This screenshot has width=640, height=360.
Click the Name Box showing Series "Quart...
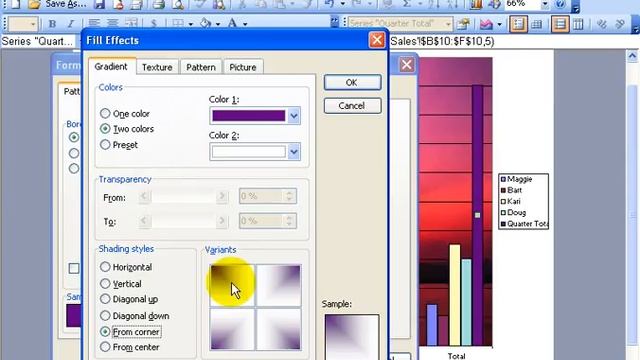coord(38,42)
